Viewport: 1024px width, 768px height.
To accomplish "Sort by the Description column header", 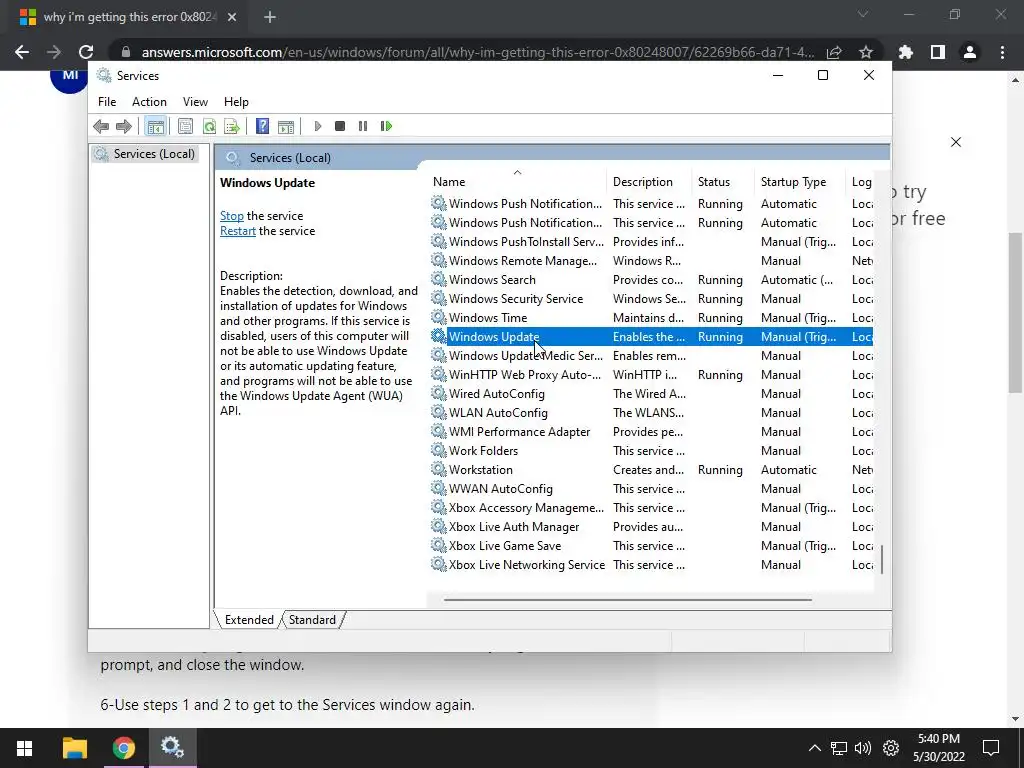I will pyautogui.click(x=648, y=182).
